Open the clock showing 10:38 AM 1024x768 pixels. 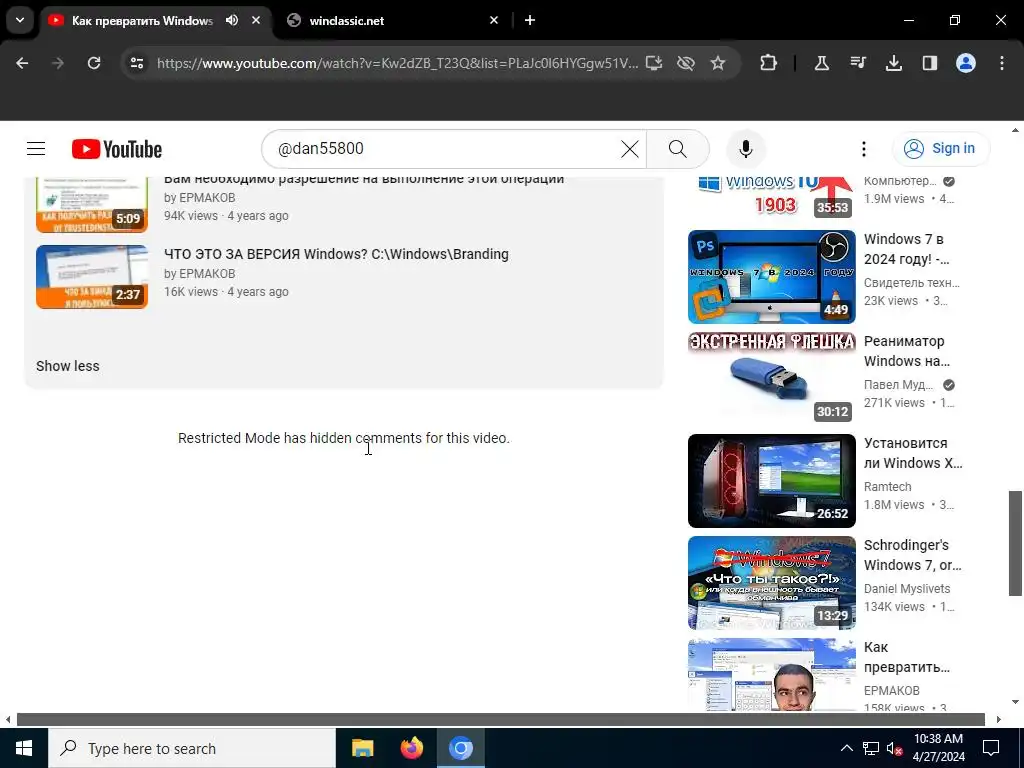coord(938,748)
